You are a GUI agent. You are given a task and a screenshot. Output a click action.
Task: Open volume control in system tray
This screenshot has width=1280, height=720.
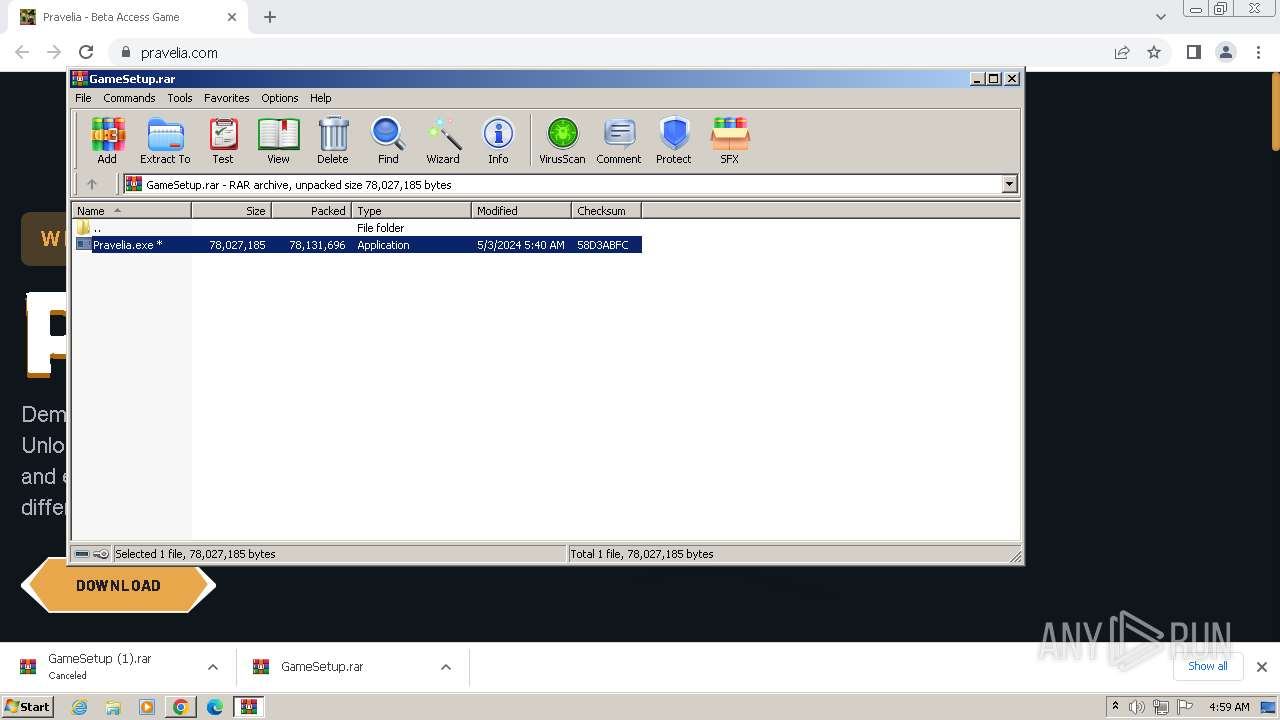(1137, 707)
